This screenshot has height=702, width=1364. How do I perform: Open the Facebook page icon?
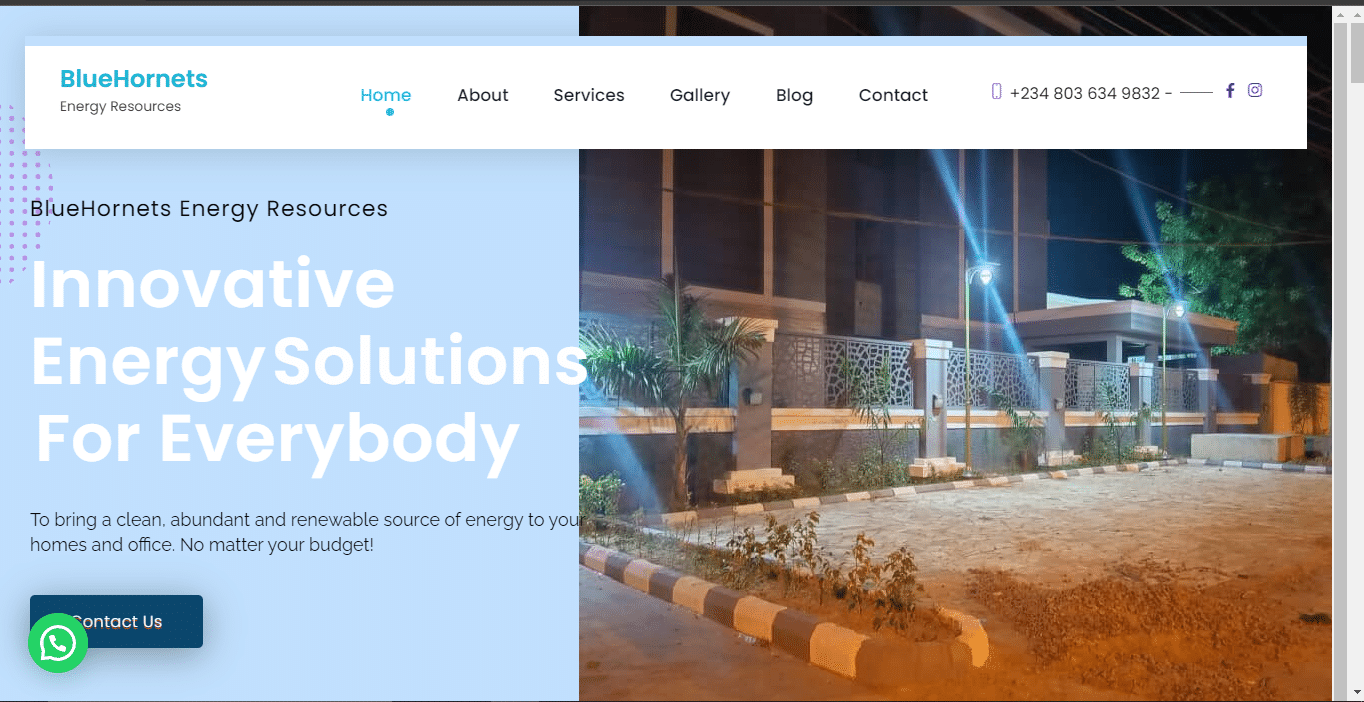[x=1230, y=90]
